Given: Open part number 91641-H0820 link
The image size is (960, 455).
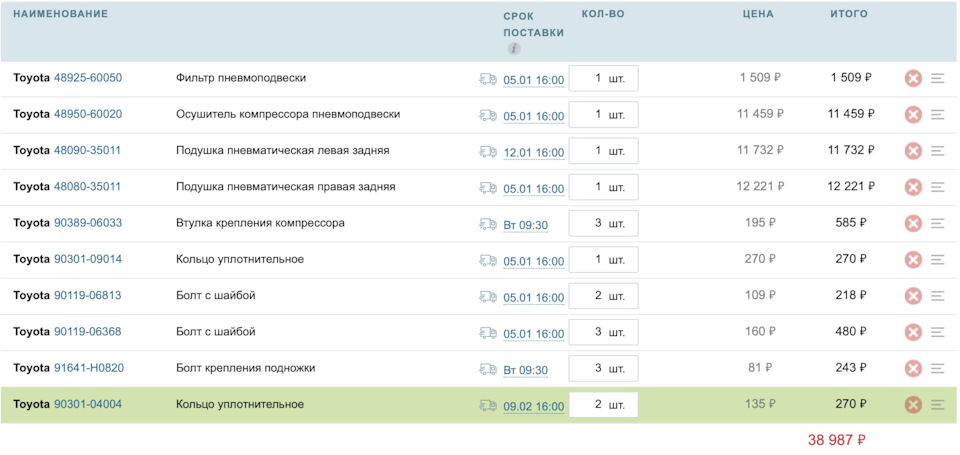Looking at the screenshot, I should tap(89, 367).
